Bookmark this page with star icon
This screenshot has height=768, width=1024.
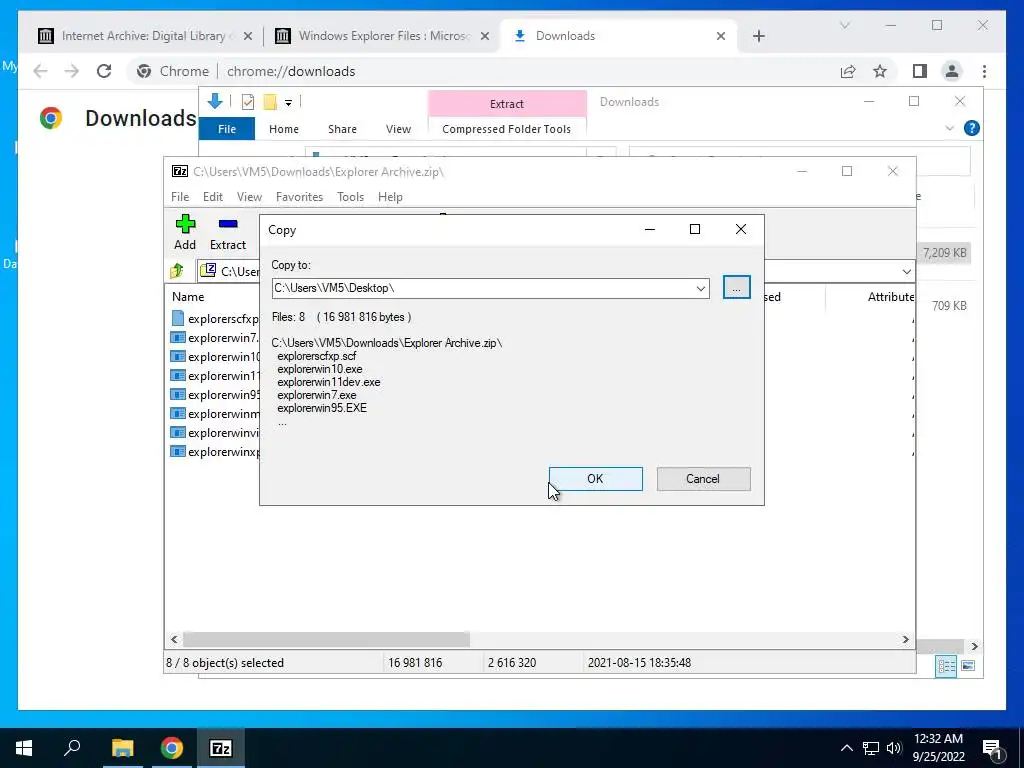pos(880,71)
